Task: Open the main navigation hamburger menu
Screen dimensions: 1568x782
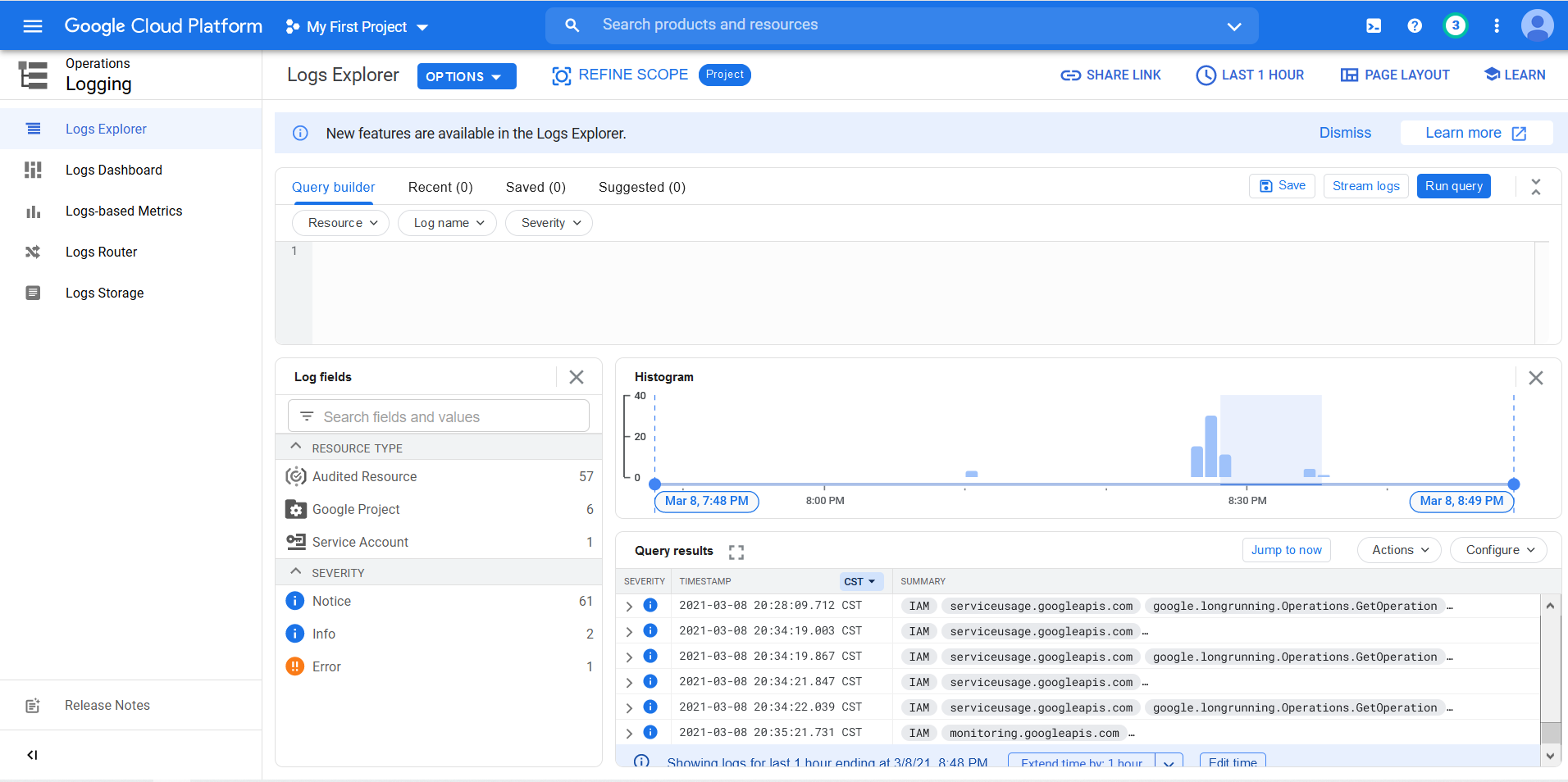Action: (33, 26)
